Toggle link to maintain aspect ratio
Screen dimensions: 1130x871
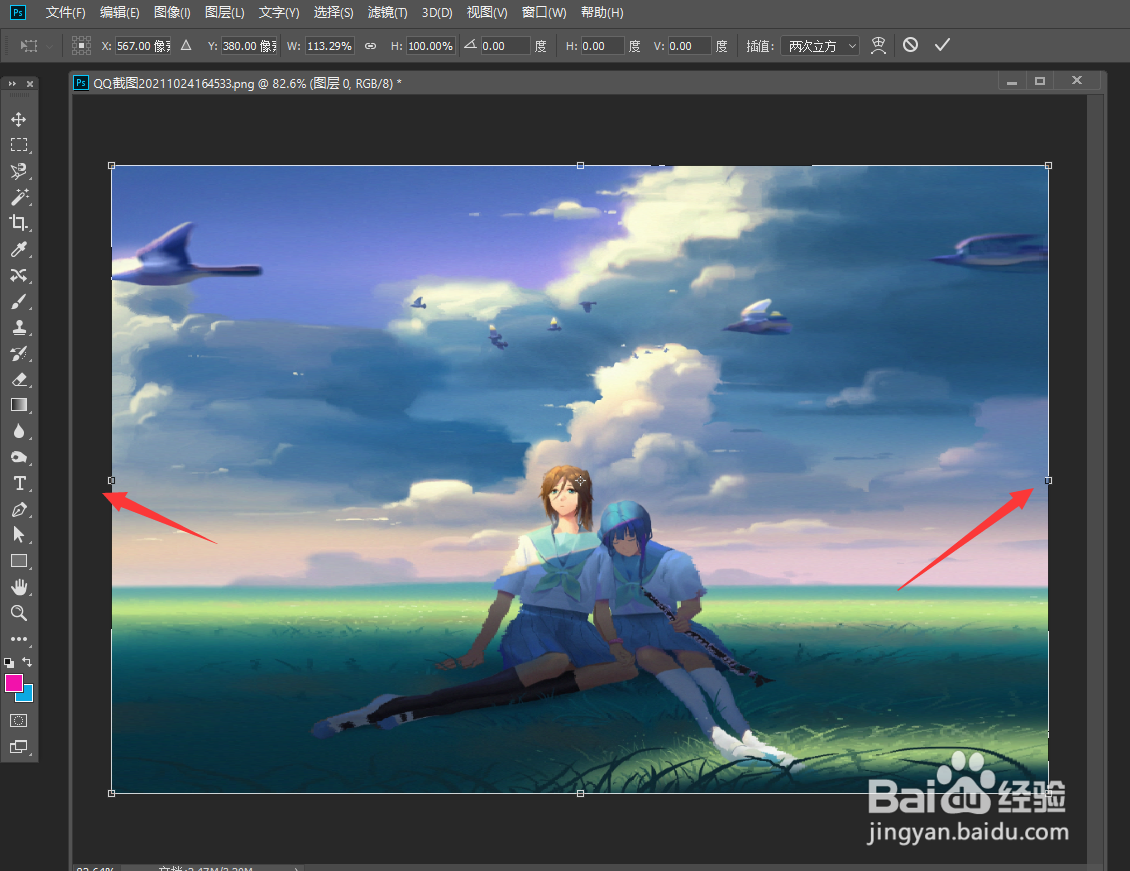pos(370,46)
